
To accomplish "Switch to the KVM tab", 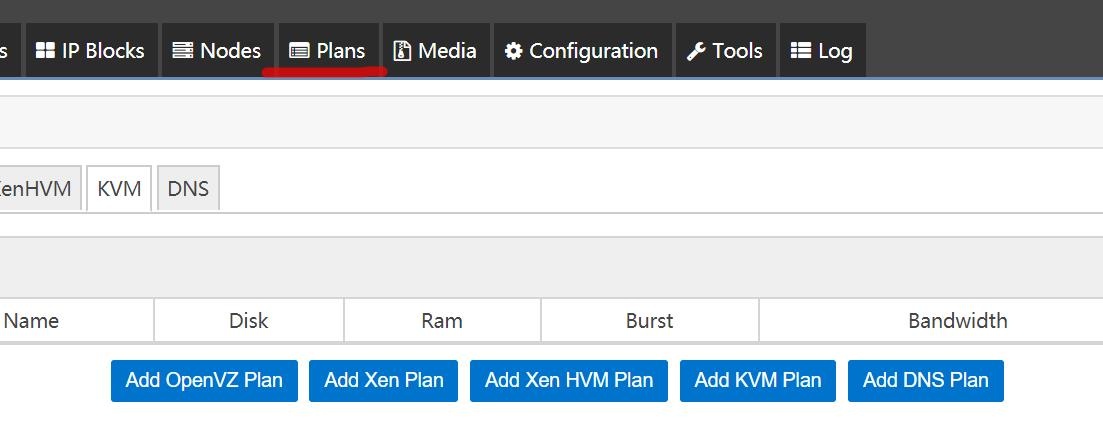I will pos(119,188).
